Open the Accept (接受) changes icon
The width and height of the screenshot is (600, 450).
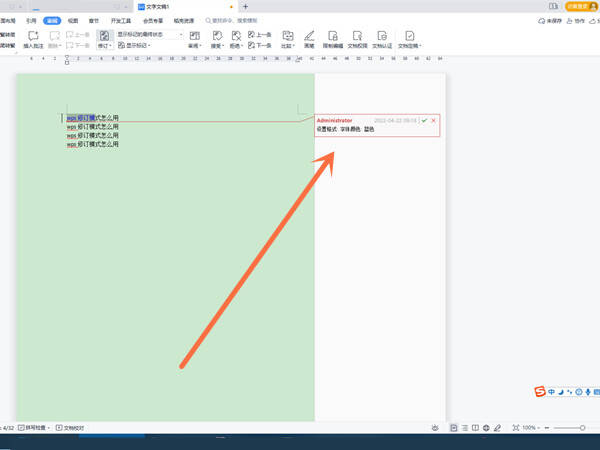point(217,36)
